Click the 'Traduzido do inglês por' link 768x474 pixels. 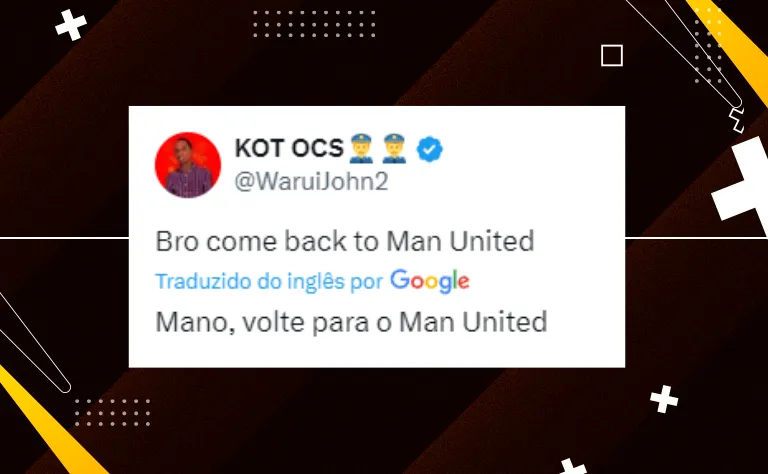[x=269, y=282]
